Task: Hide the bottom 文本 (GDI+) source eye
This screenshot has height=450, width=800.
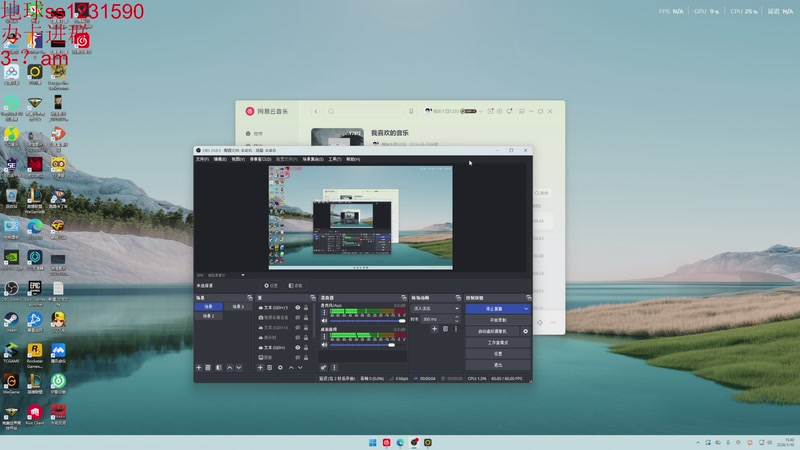Action: pos(297,347)
